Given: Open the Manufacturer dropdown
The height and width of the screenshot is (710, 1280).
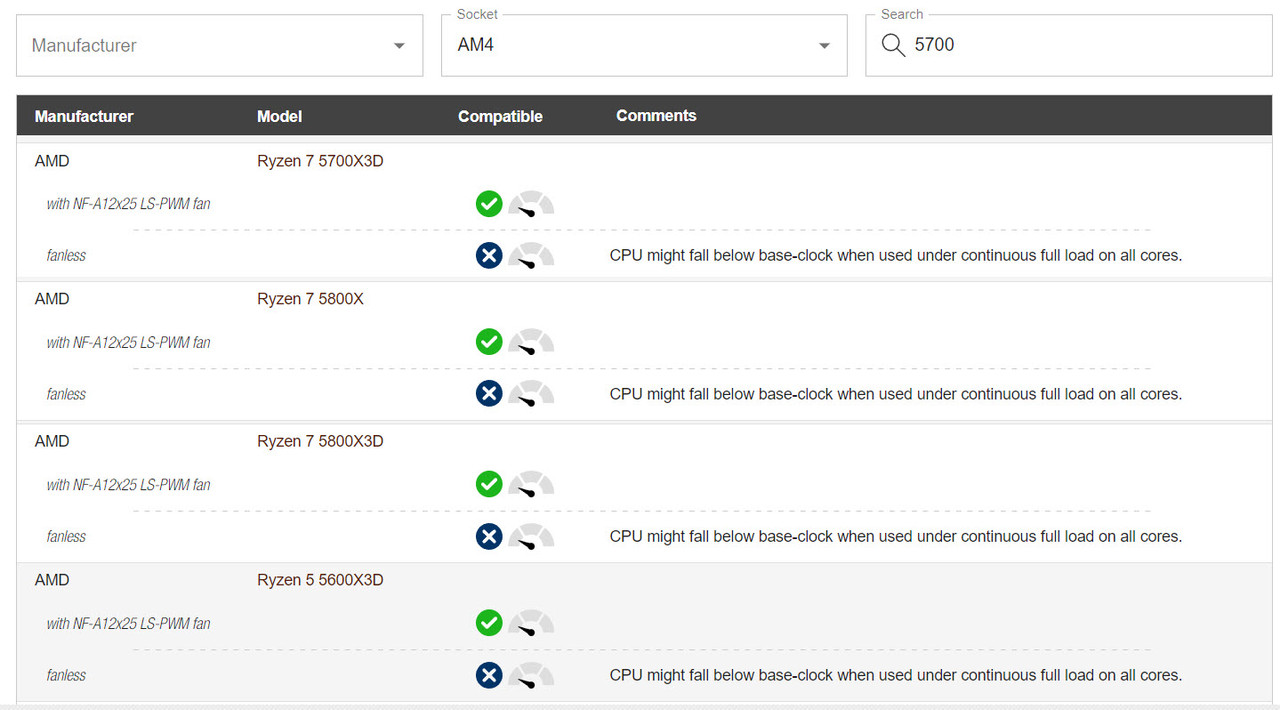Looking at the screenshot, I should [x=219, y=45].
